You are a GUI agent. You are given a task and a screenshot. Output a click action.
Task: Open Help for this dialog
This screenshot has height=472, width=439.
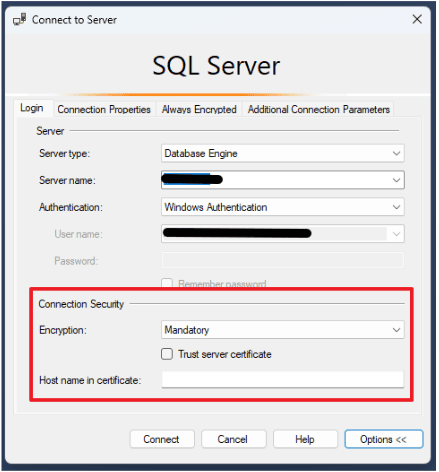(305, 439)
